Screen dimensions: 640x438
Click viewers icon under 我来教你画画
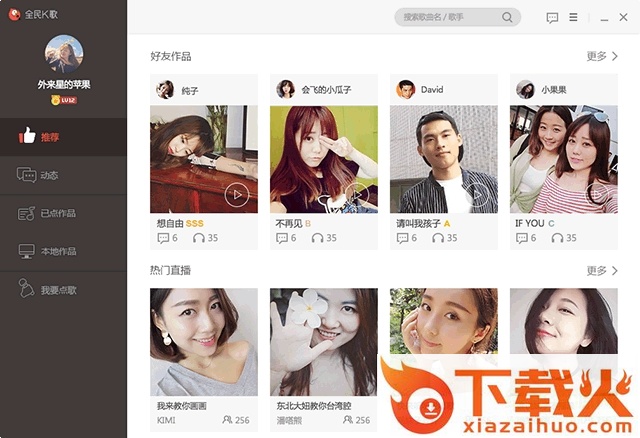(x=227, y=420)
